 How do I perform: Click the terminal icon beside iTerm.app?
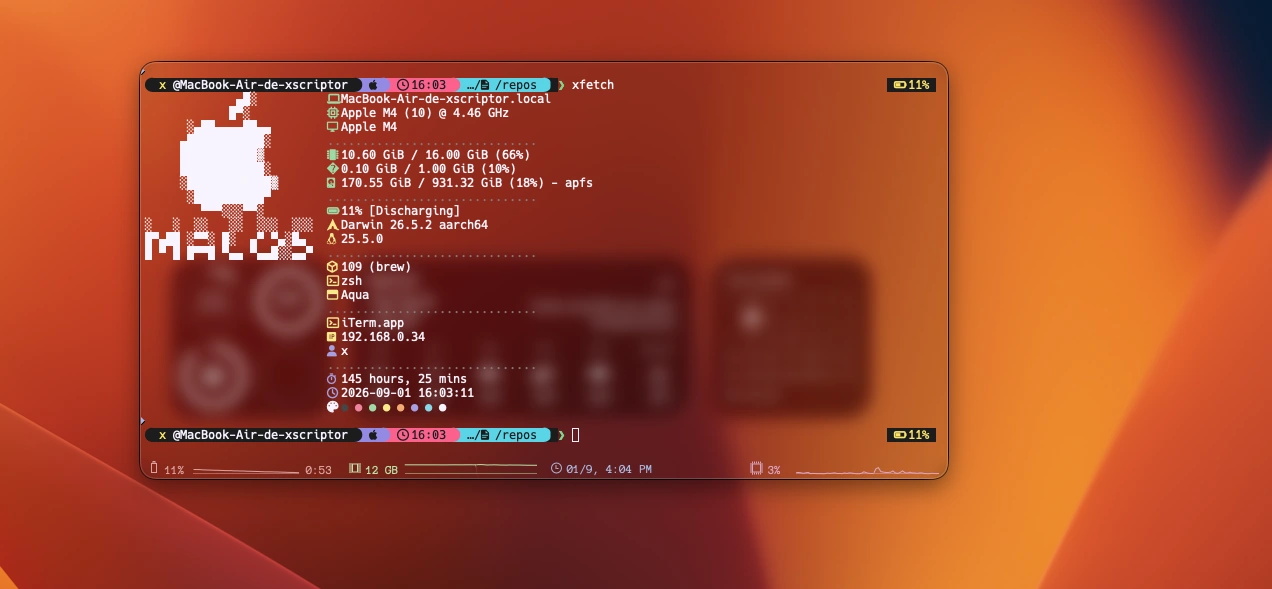333,323
